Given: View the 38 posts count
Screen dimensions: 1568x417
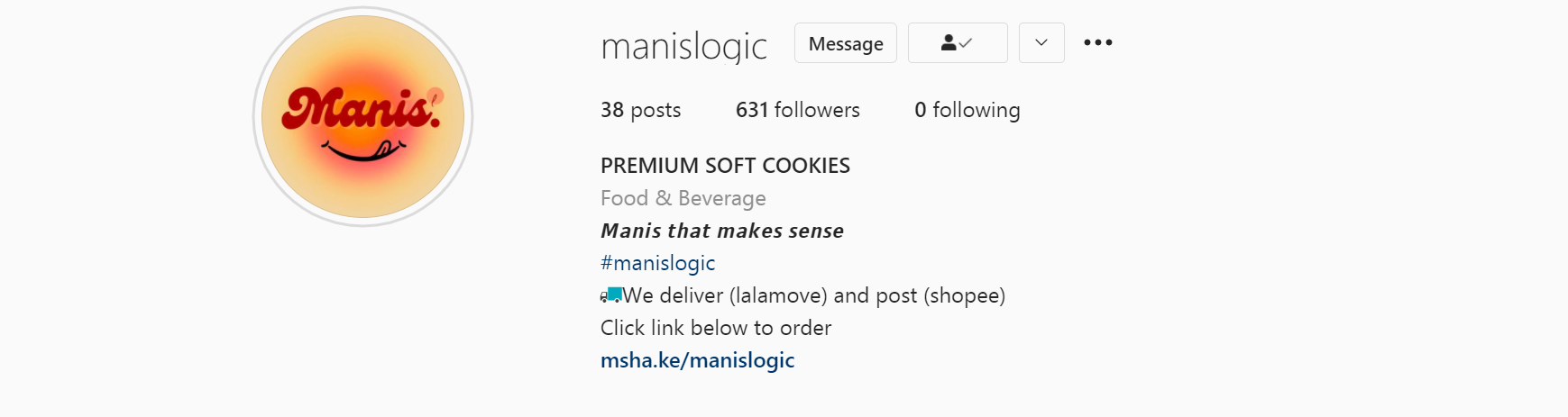Looking at the screenshot, I should (641, 110).
